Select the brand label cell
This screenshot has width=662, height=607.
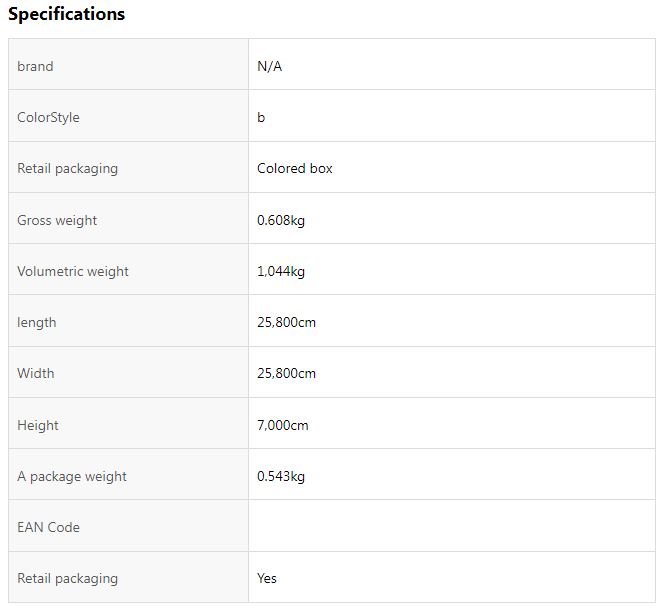tap(128, 64)
